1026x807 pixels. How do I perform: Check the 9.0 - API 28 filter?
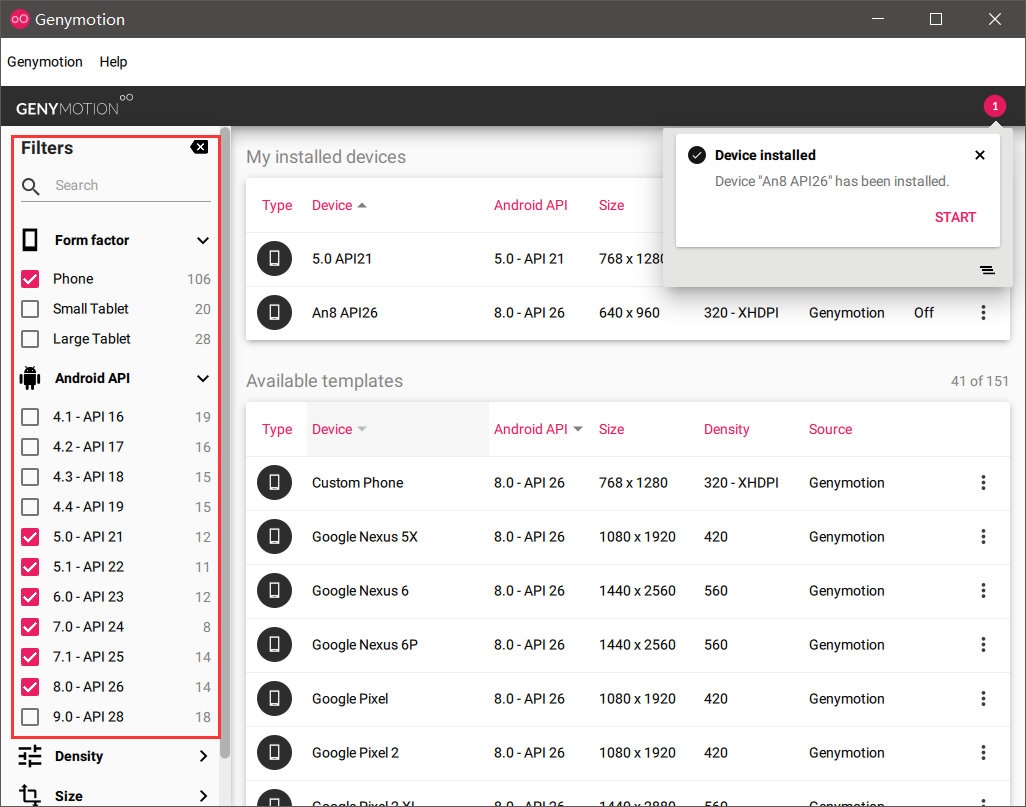(x=30, y=717)
